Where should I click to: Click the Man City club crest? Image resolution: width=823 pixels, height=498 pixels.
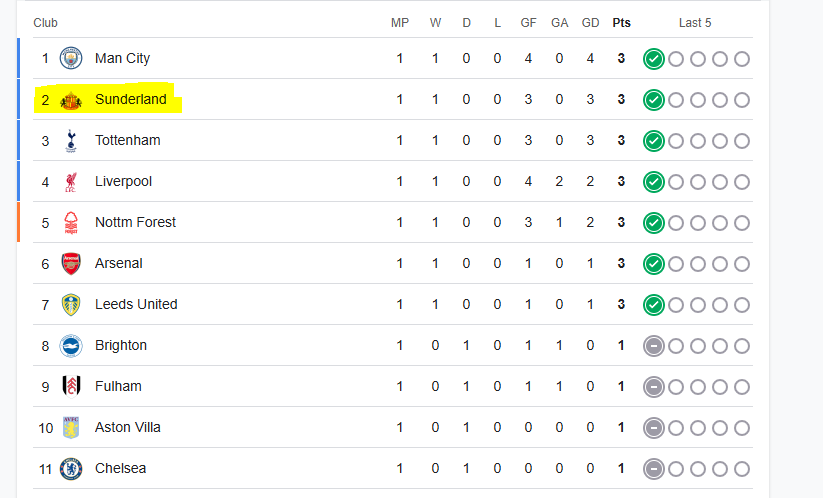[71, 58]
